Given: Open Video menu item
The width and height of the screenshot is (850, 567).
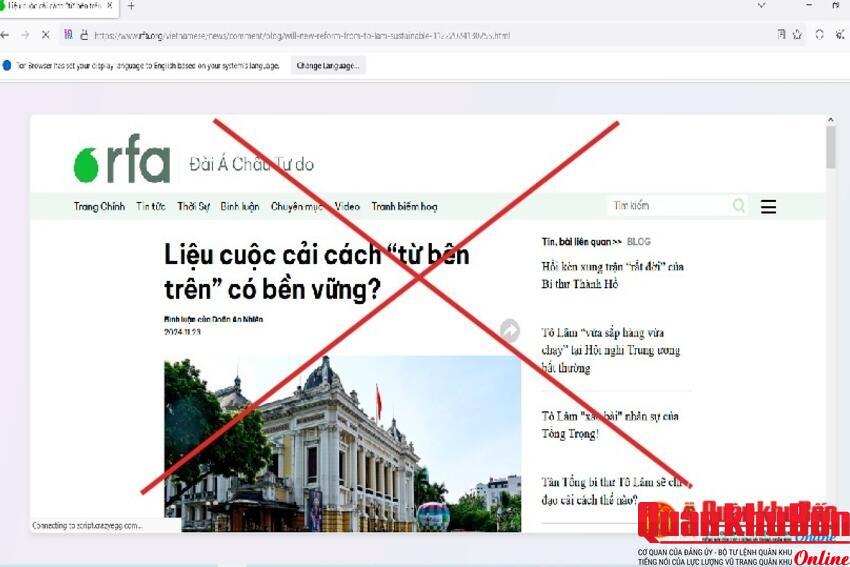Looking at the screenshot, I should click(347, 207).
